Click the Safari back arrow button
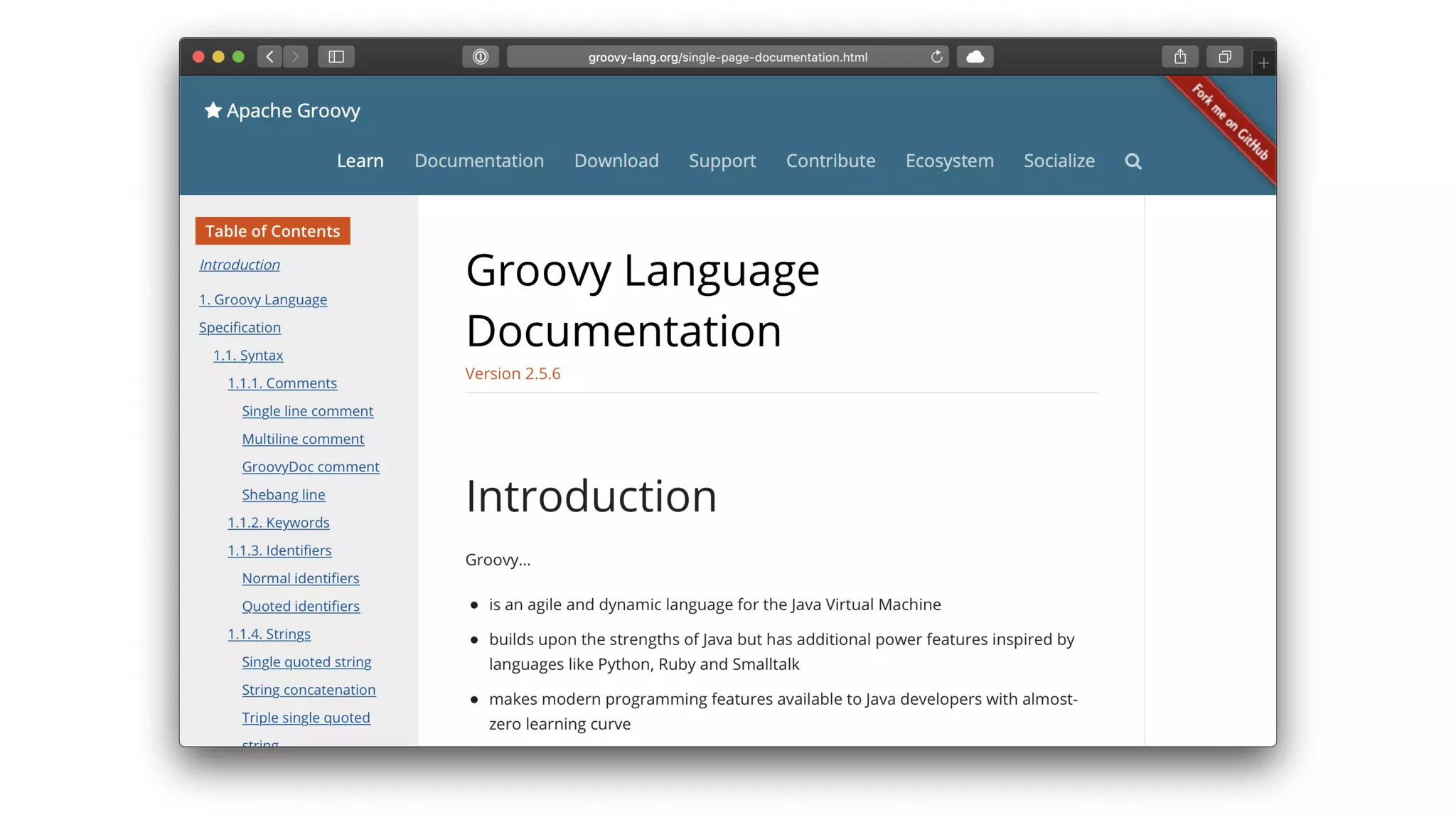Image resolution: width=1456 pixels, height=820 pixels. coord(269,57)
